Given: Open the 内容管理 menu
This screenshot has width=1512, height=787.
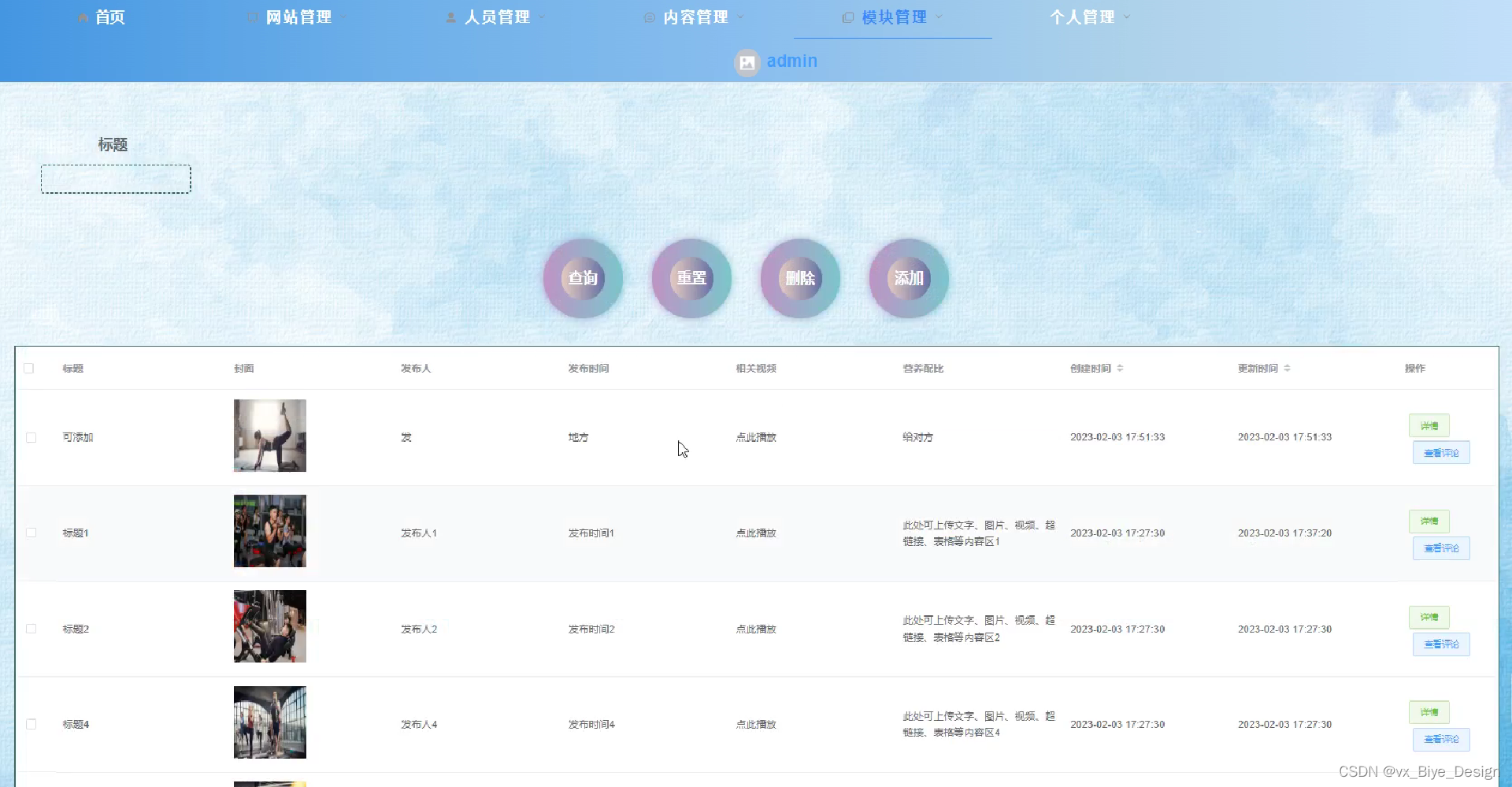Looking at the screenshot, I should [x=695, y=17].
